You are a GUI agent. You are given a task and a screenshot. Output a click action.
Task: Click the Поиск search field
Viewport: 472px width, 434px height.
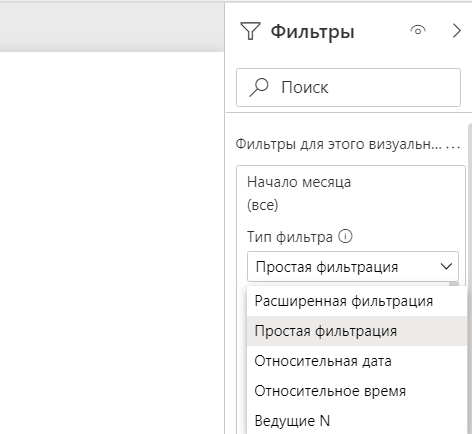(348, 88)
